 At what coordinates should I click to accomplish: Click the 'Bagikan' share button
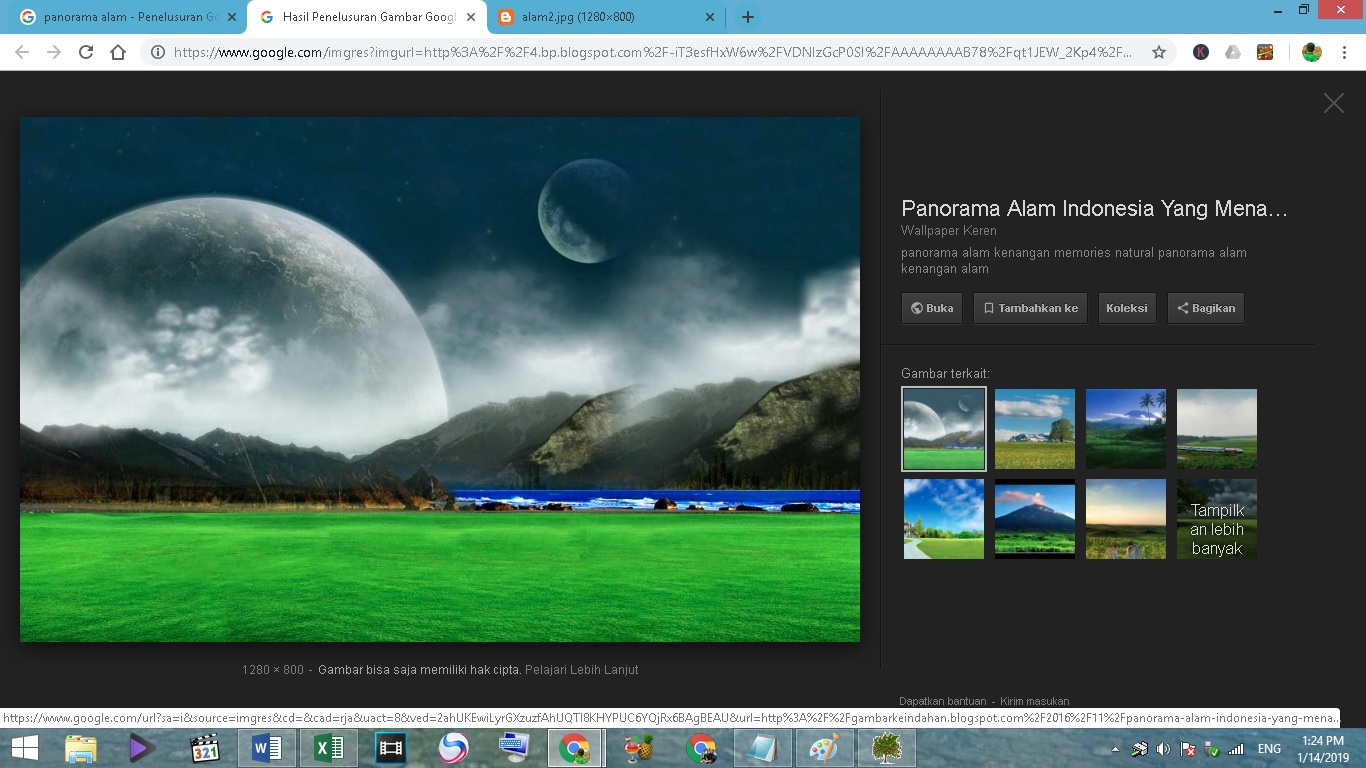tap(1206, 308)
